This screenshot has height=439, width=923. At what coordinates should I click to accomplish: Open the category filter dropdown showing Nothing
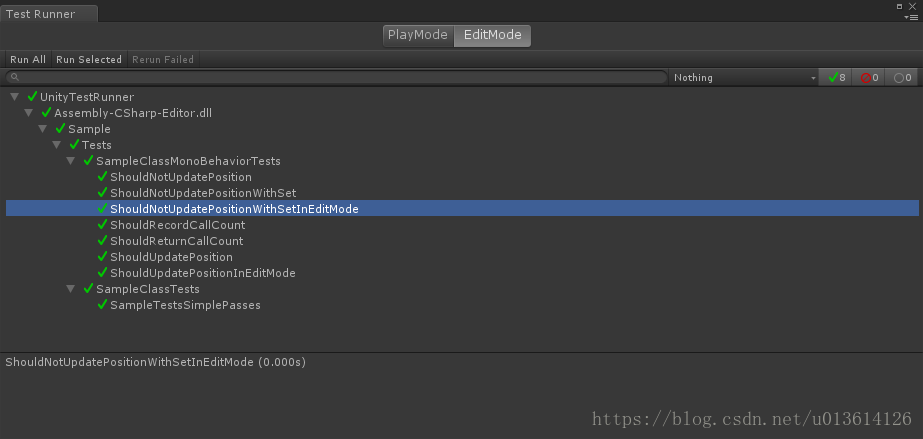point(745,77)
